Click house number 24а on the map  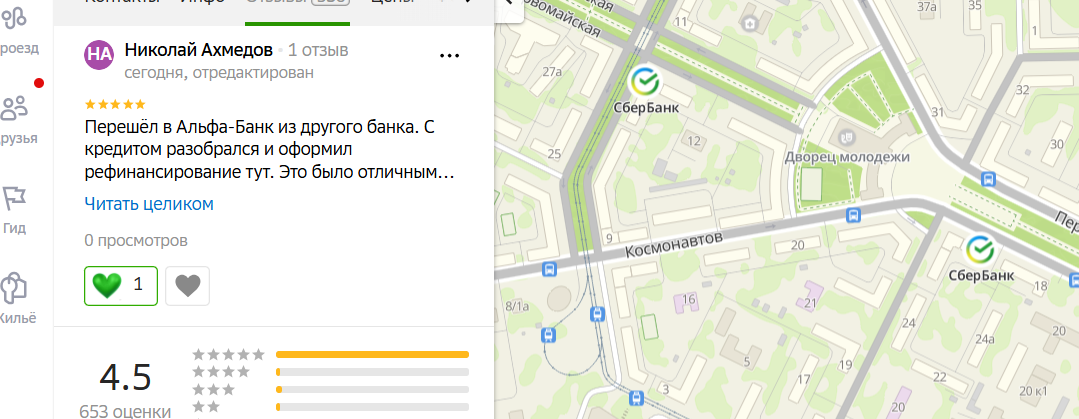[985, 339]
